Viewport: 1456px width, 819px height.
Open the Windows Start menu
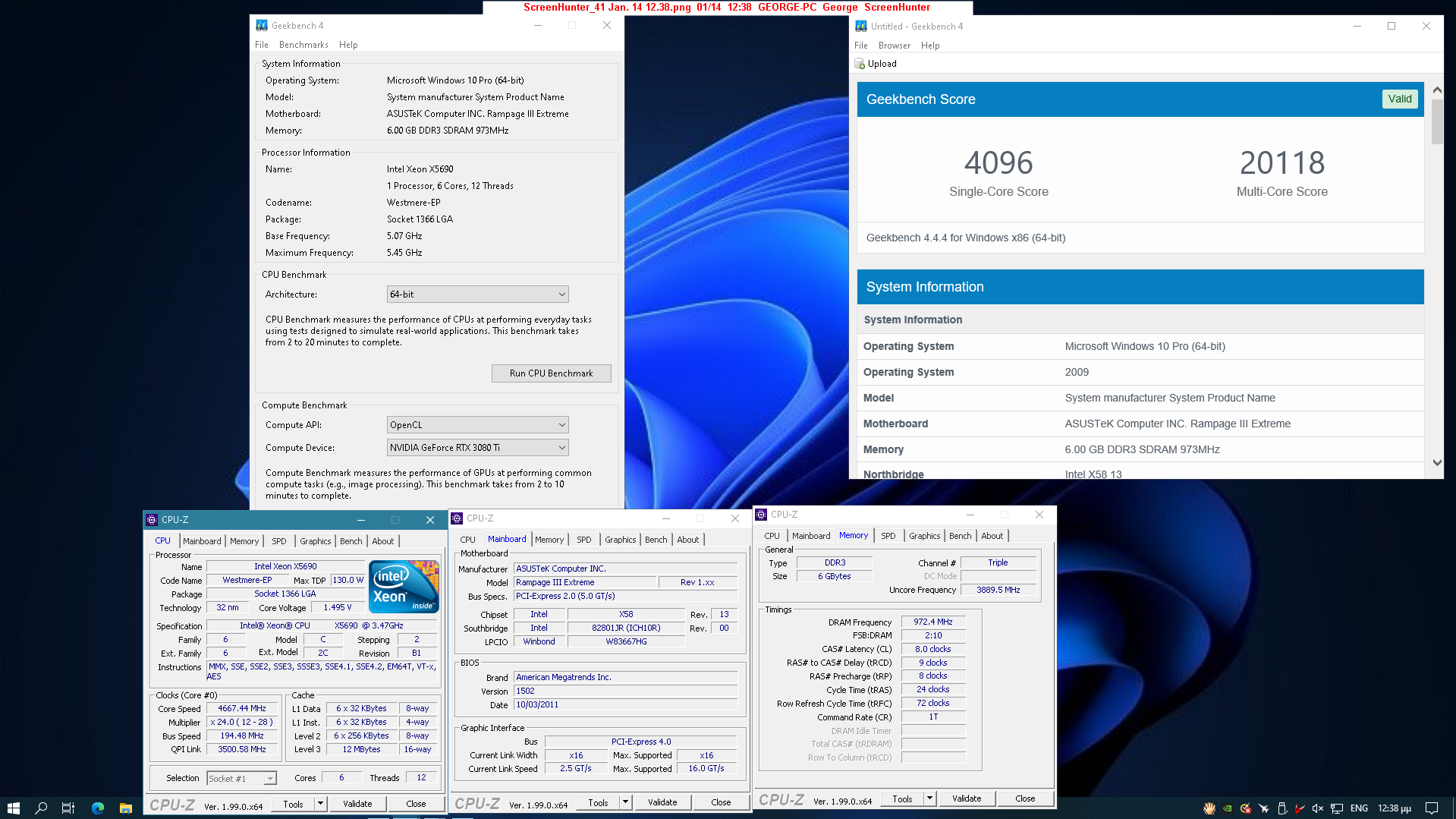pos(13,808)
